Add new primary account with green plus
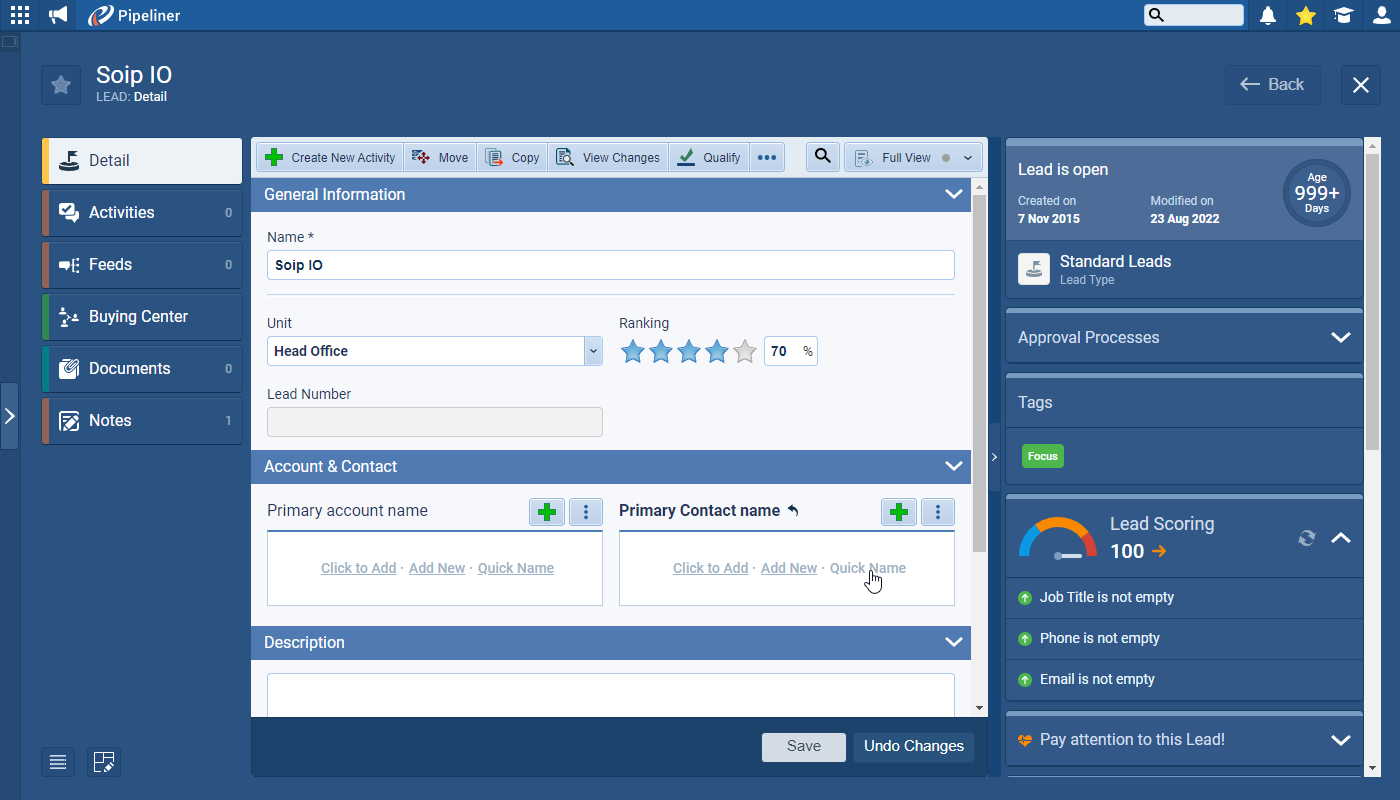This screenshot has height=800, width=1400. point(547,512)
